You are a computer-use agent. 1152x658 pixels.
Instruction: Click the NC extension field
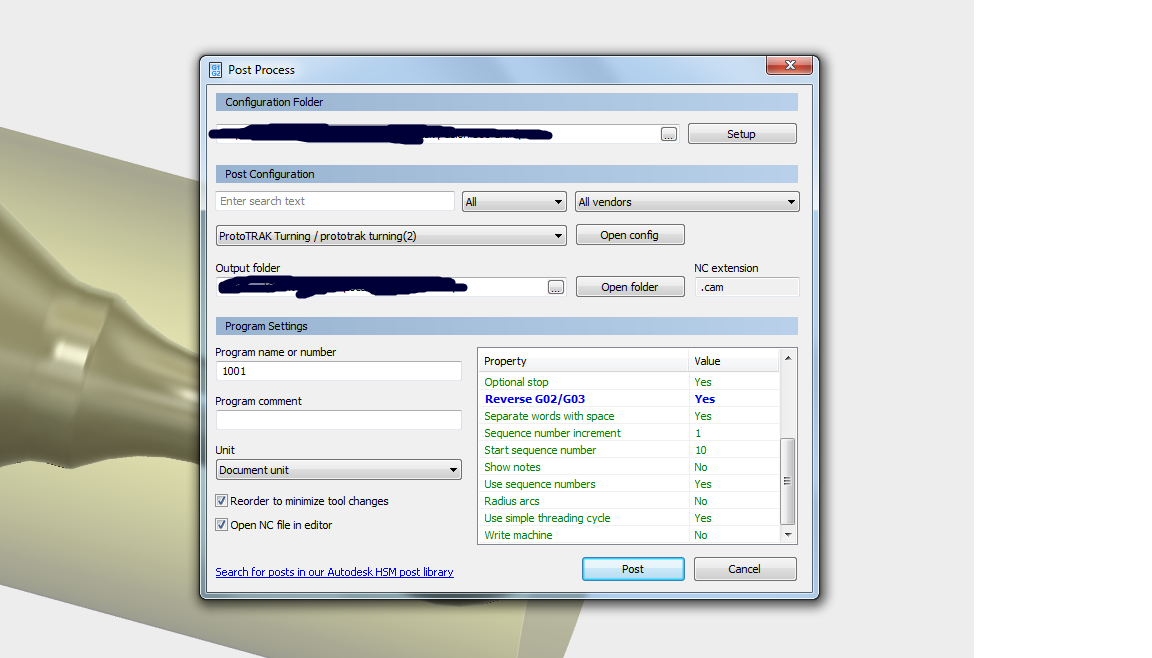click(x=746, y=287)
